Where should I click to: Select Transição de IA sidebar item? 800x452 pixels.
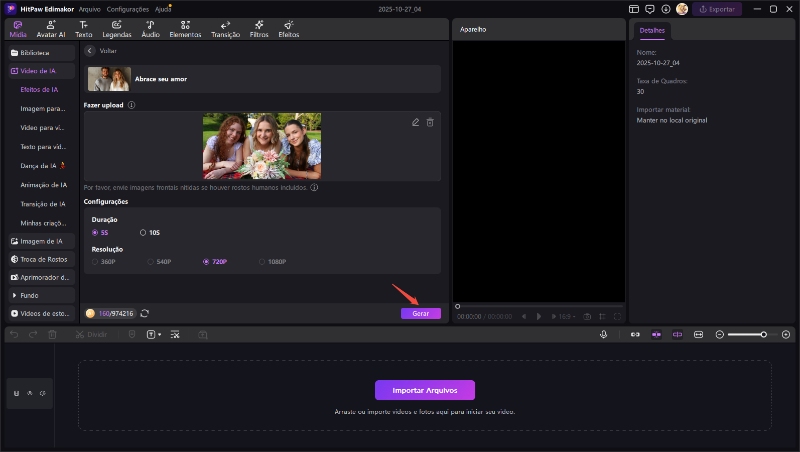[x=43, y=204]
